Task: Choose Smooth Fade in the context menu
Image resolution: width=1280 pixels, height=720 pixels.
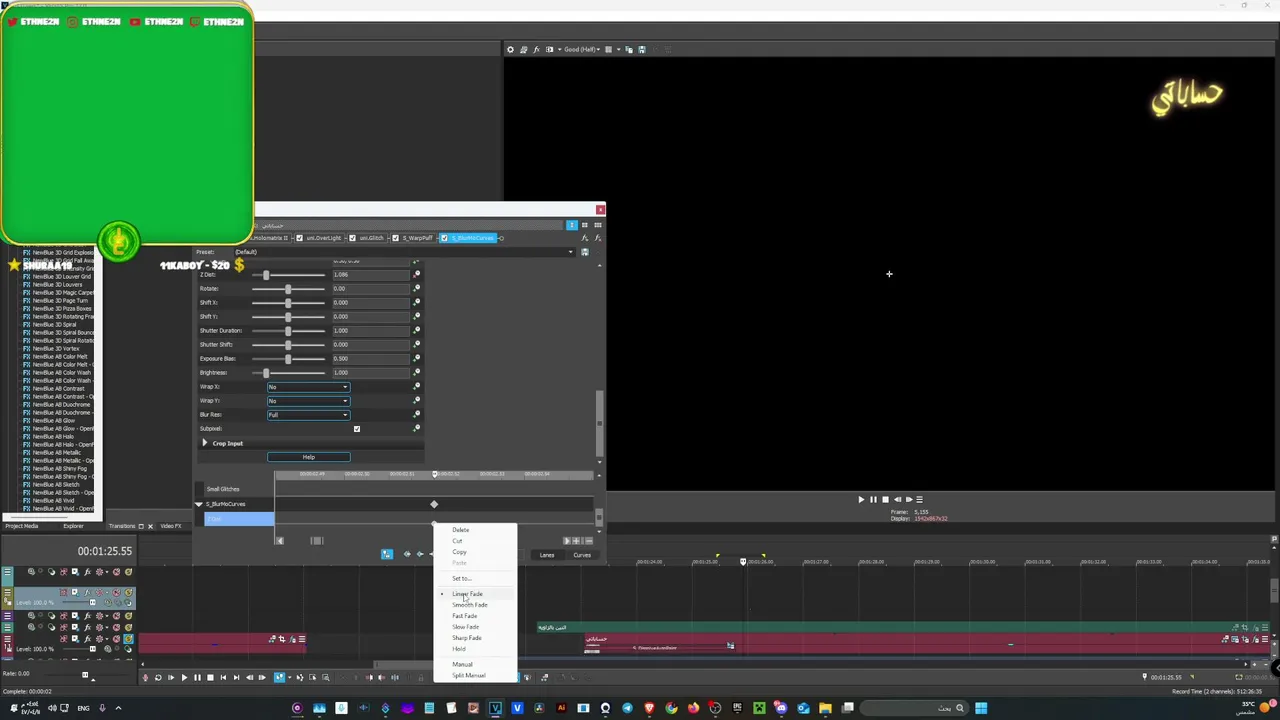Action: 470,605
